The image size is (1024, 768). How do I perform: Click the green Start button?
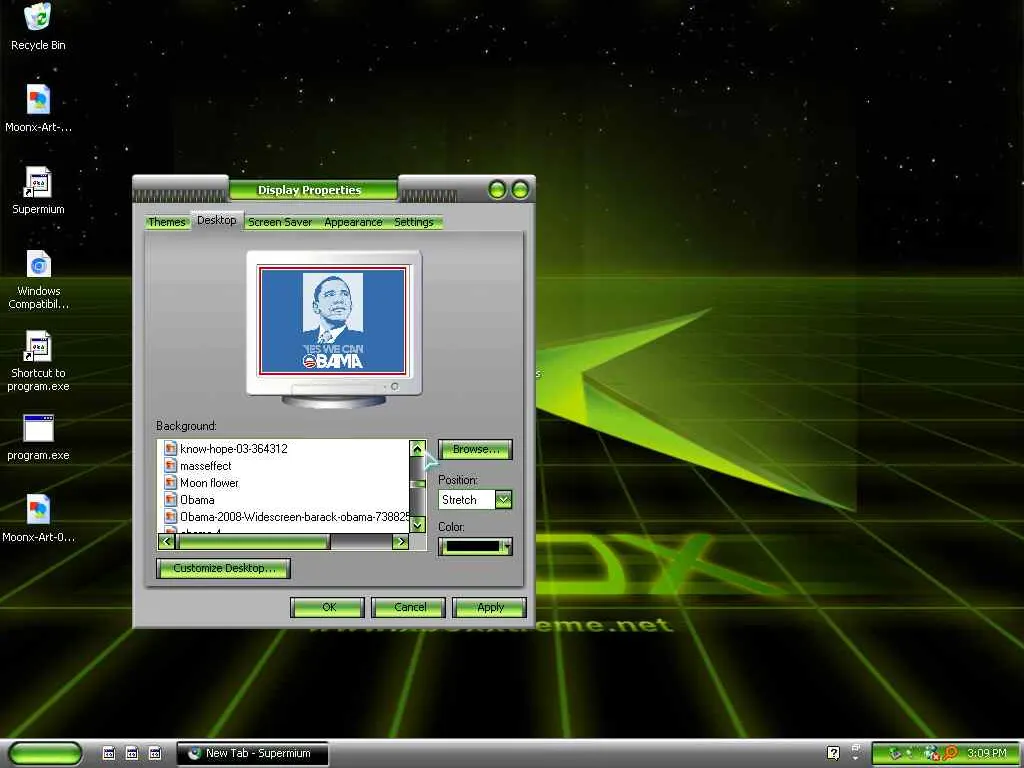point(45,753)
